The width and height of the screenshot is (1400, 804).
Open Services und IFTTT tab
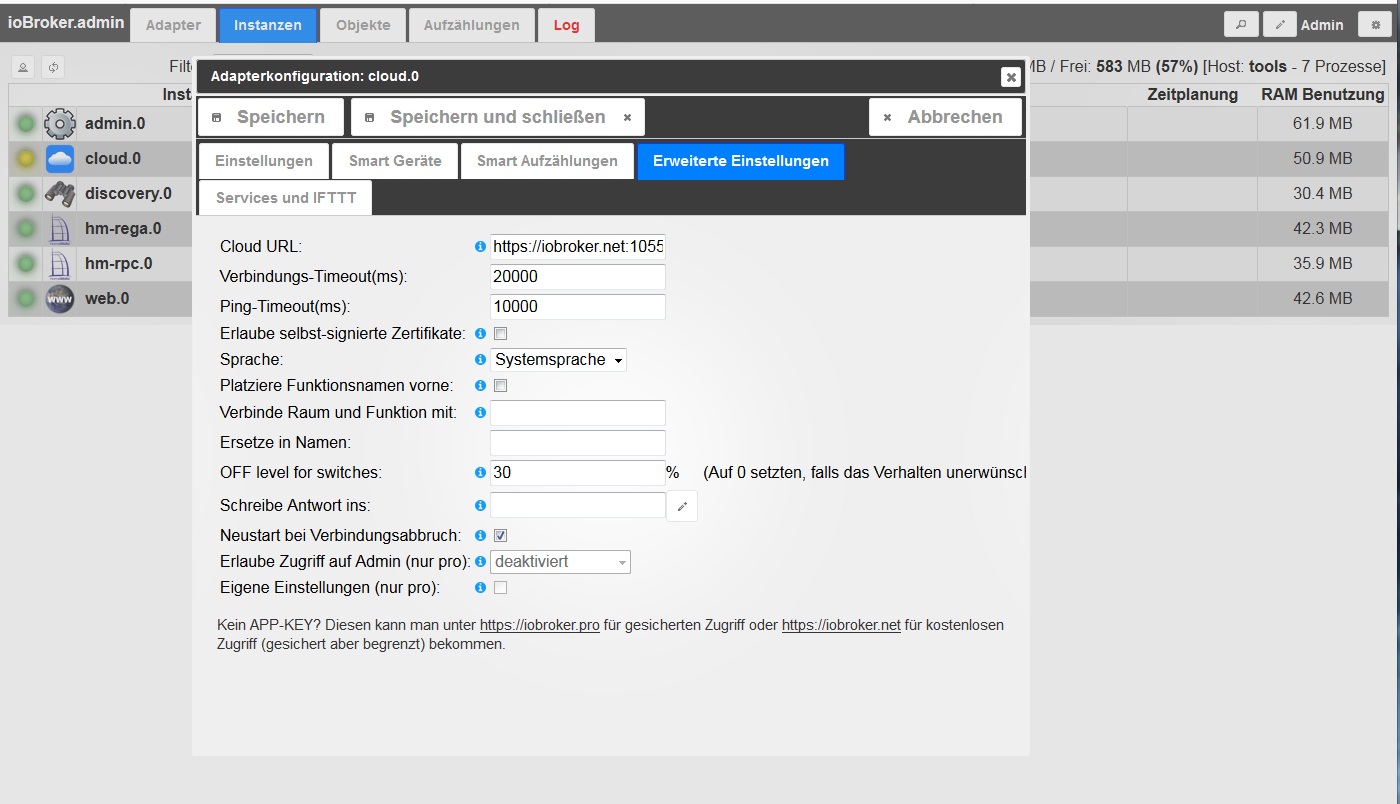click(x=285, y=198)
